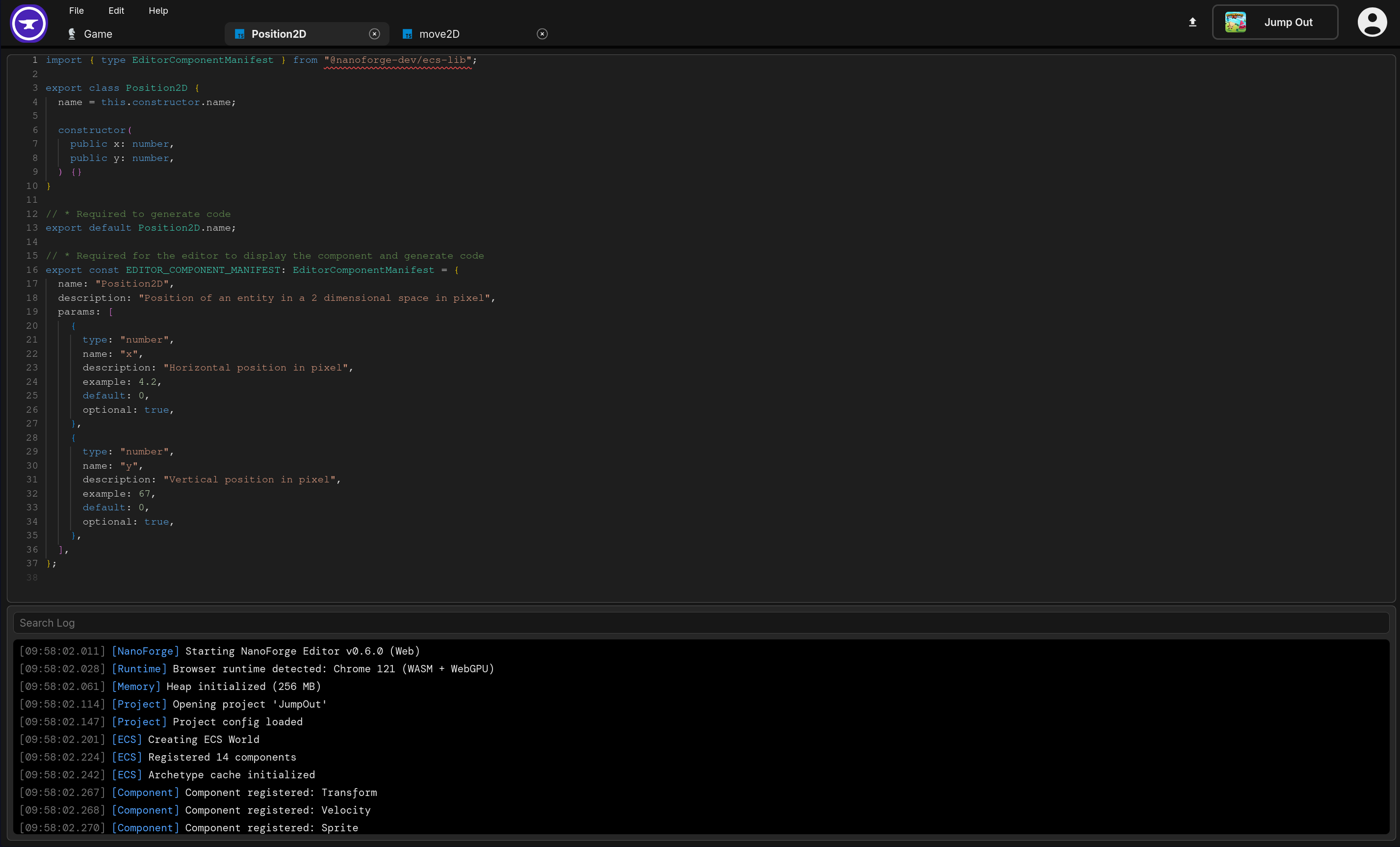Image resolution: width=1400 pixels, height=847 pixels.
Task: Click the name: "Position2D" line
Action: (116, 284)
